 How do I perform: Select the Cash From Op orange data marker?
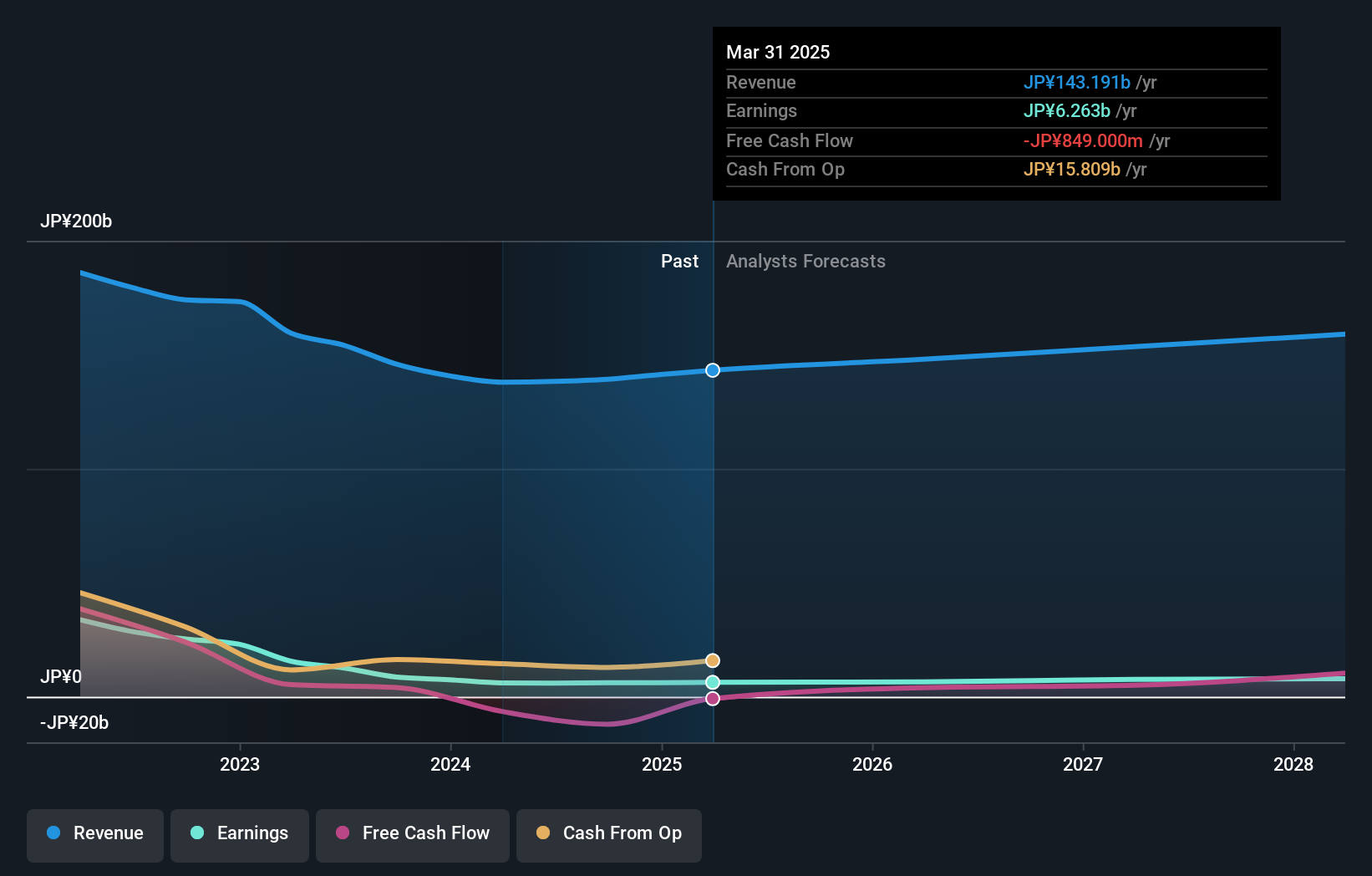click(x=713, y=660)
